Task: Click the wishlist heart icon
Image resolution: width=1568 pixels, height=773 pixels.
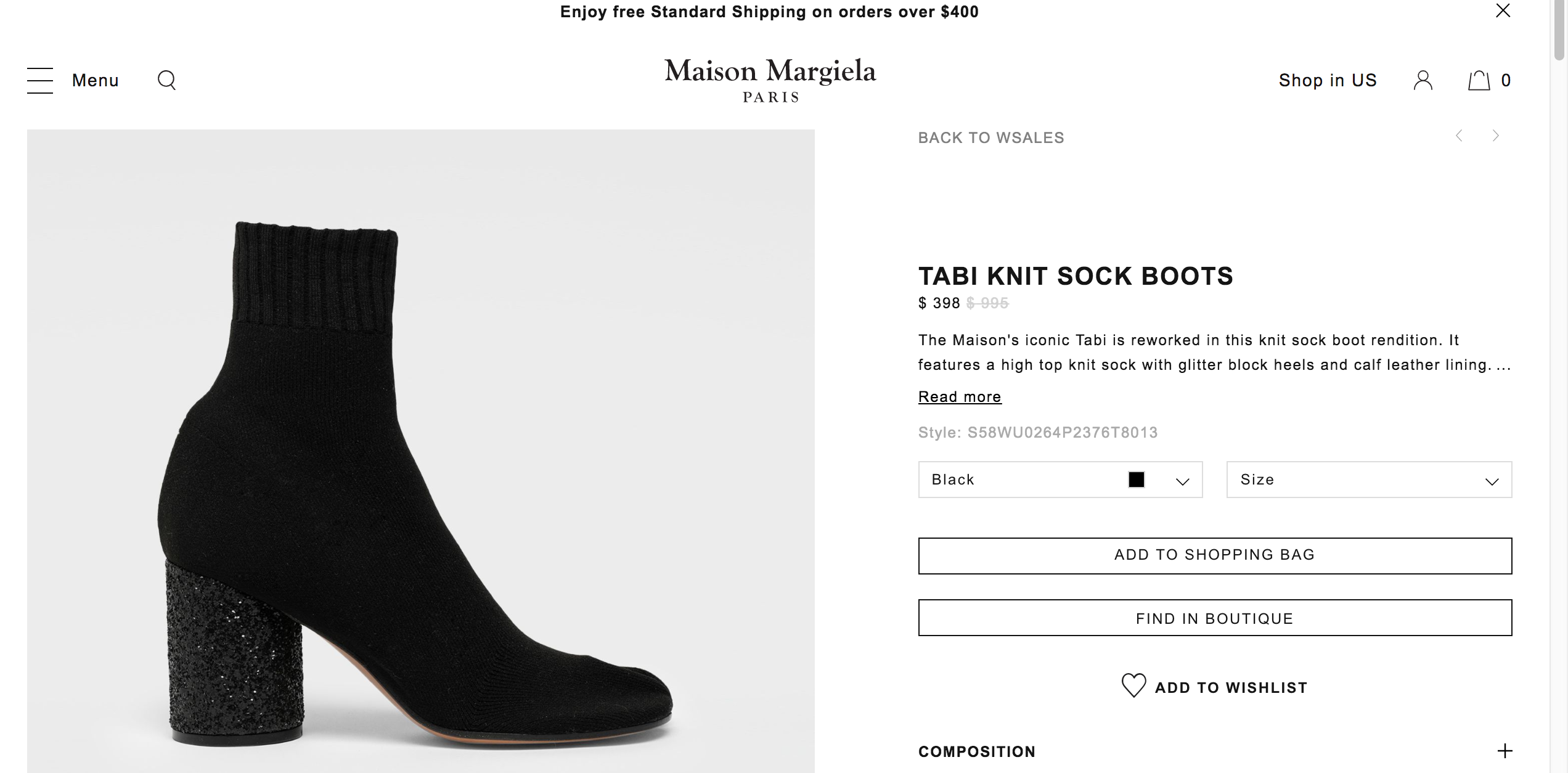Action: pos(1133,685)
